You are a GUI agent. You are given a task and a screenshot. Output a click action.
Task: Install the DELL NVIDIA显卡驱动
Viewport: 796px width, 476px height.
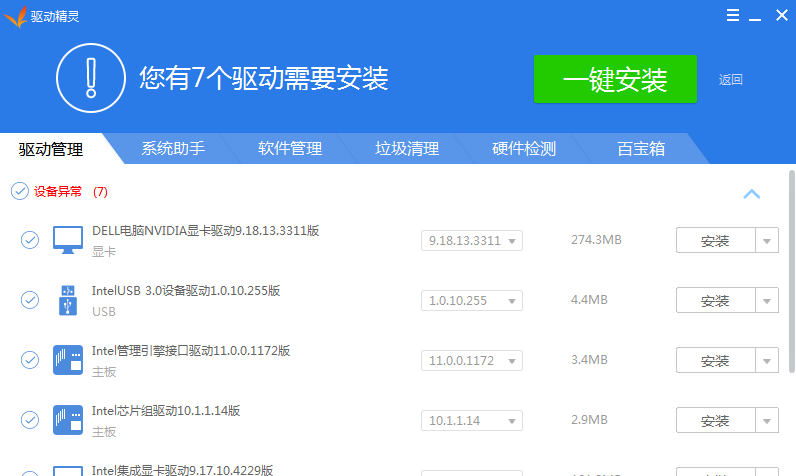pyautogui.click(x=716, y=241)
